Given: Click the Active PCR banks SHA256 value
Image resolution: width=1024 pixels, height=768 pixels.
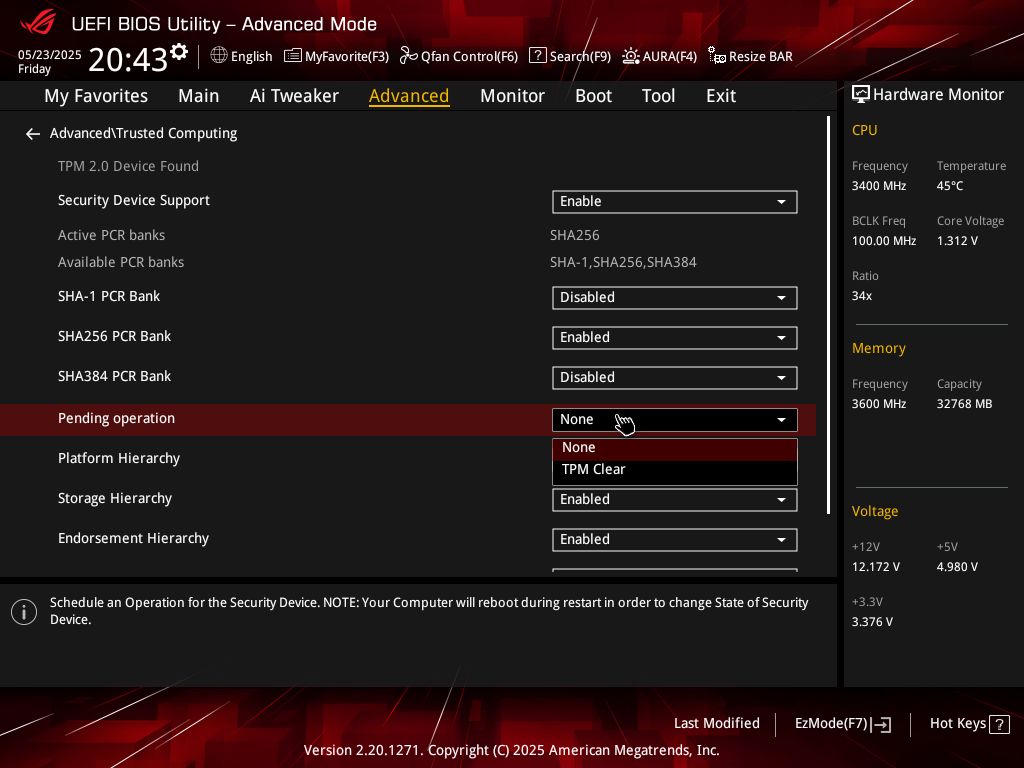Looking at the screenshot, I should click(575, 236).
